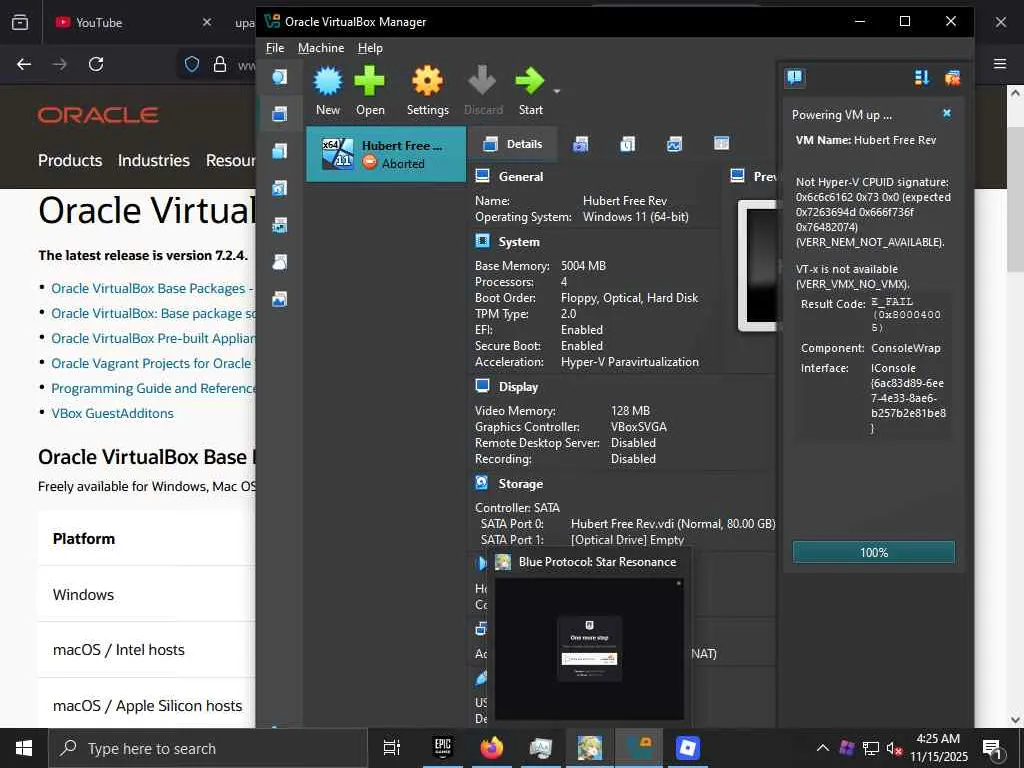Open the File Manager tab icon

tap(722, 144)
